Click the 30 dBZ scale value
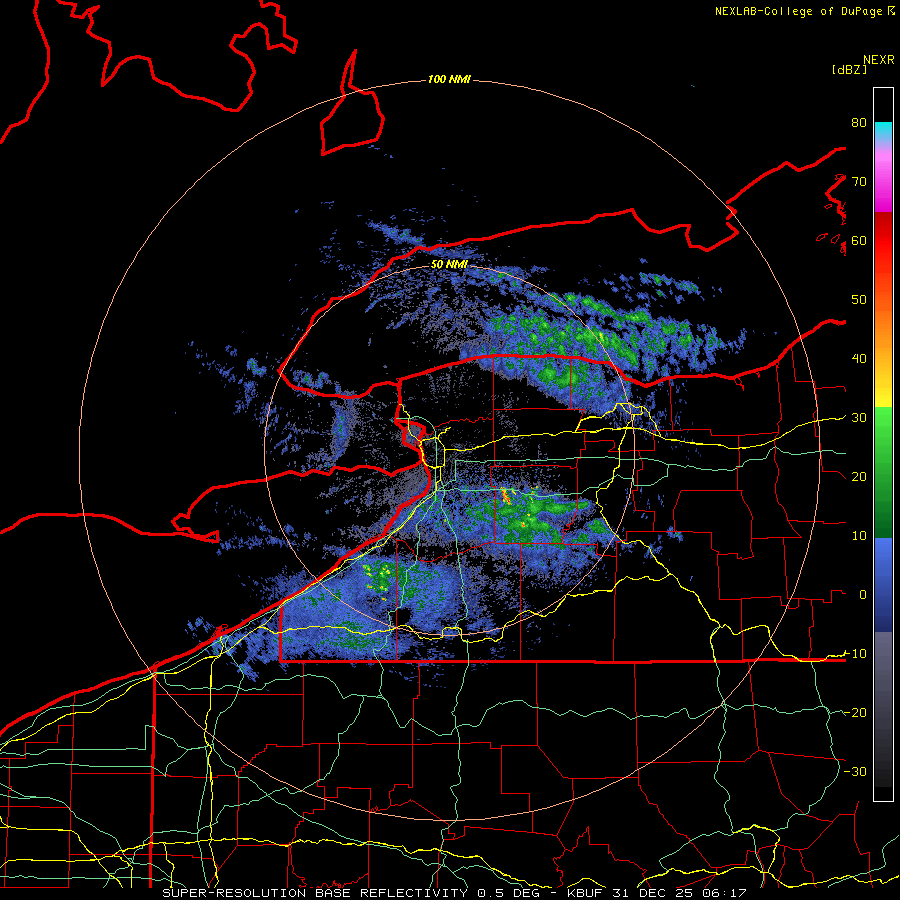 (x=859, y=418)
